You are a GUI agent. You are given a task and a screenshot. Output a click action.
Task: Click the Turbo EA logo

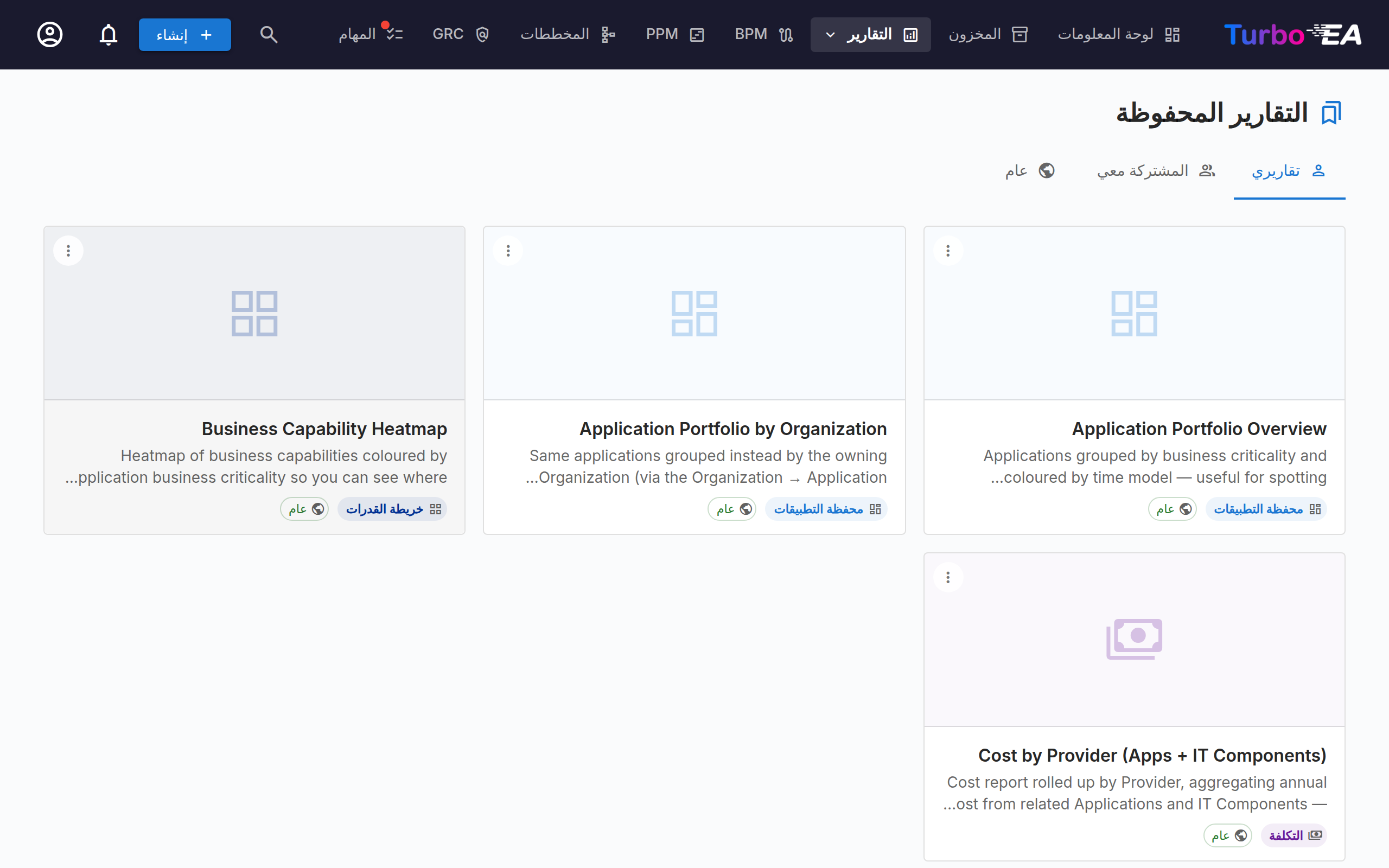point(1292,34)
